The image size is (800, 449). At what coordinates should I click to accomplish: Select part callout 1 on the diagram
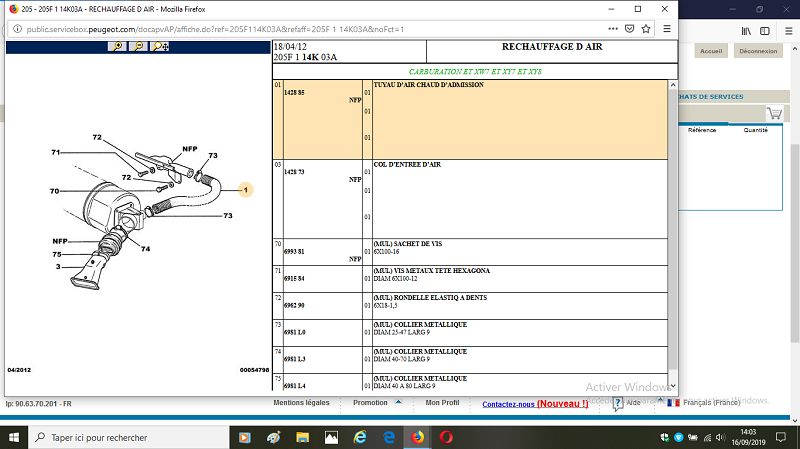[246, 189]
